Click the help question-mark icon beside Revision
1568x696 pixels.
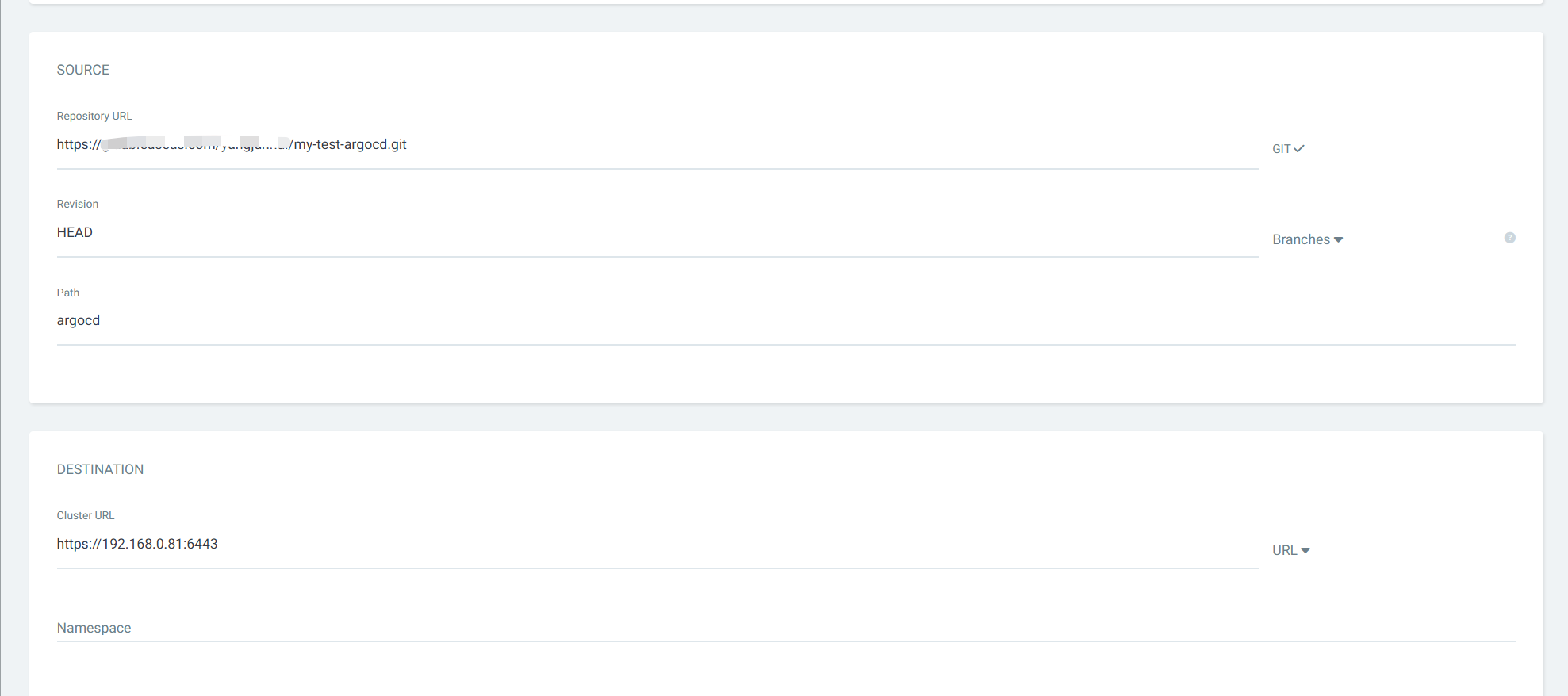(x=1509, y=238)
